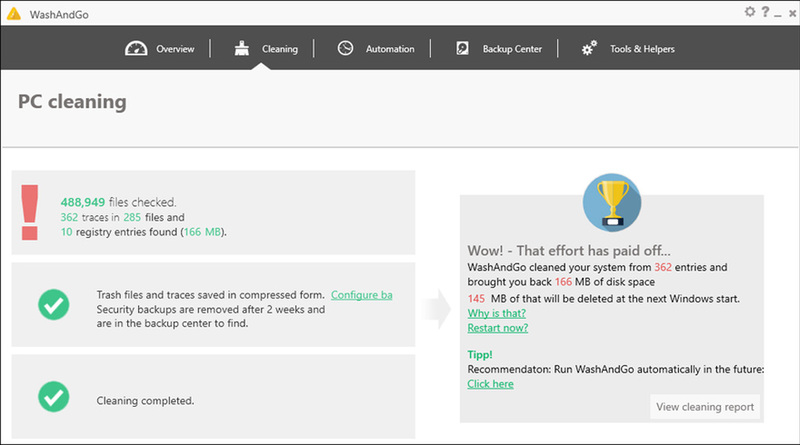Click the Recommendaton: Run WashAndGo automatically line
The image size is (800, 445).
(616, 369)
